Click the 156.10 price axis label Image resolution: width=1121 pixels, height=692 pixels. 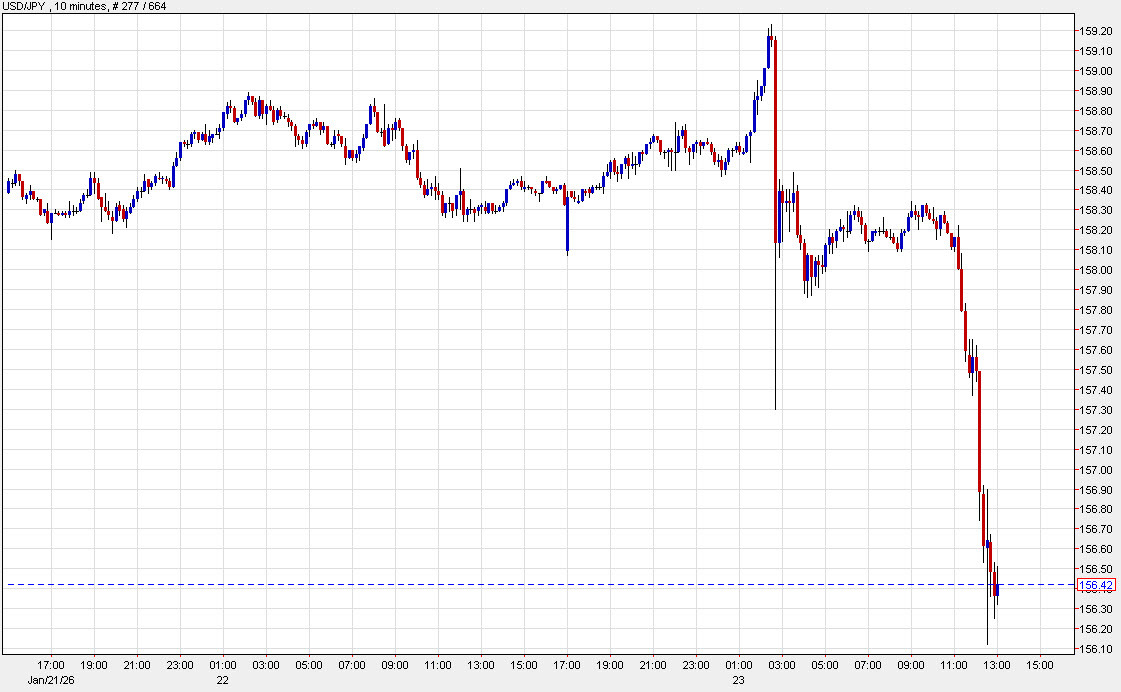pos(1097,649)
